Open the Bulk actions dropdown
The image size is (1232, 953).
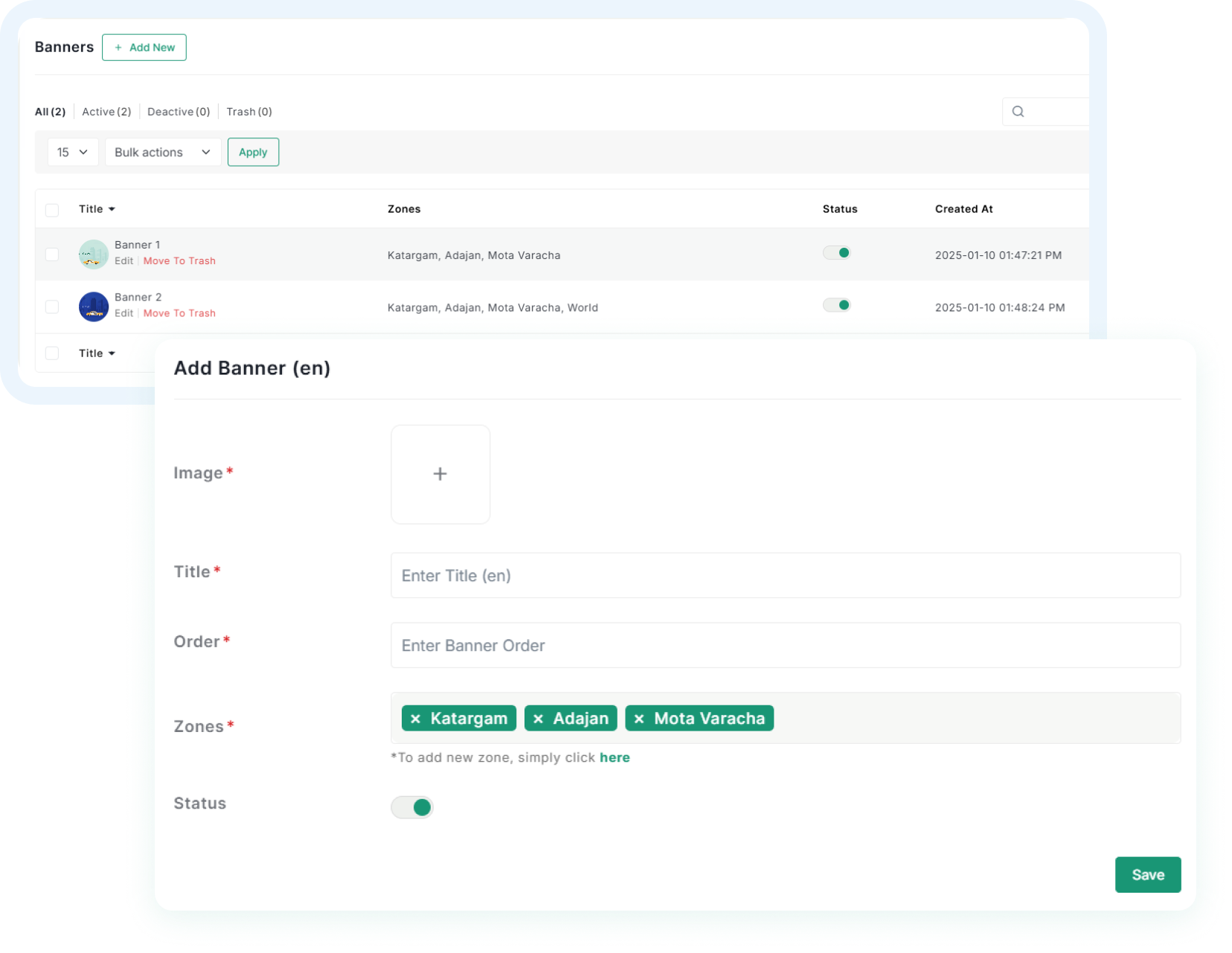click(163, 153)
